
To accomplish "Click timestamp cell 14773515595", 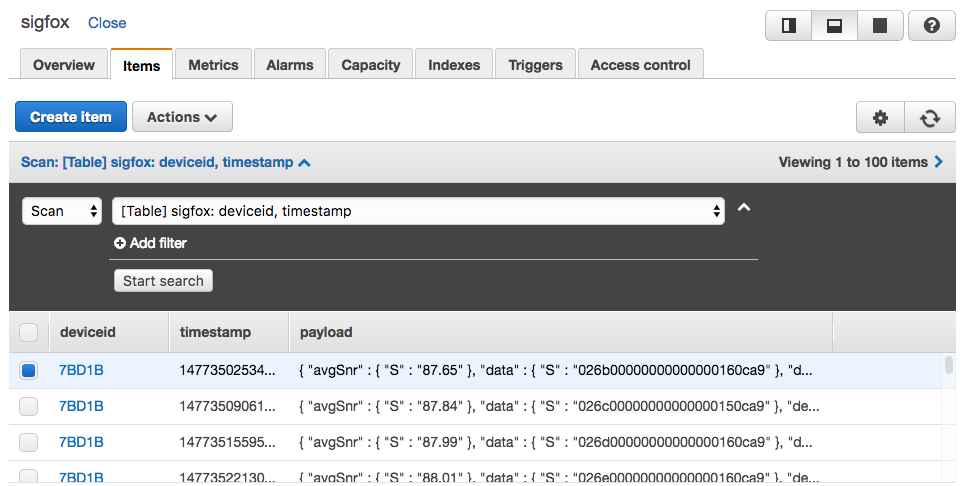I will click(x=227, y=442).
